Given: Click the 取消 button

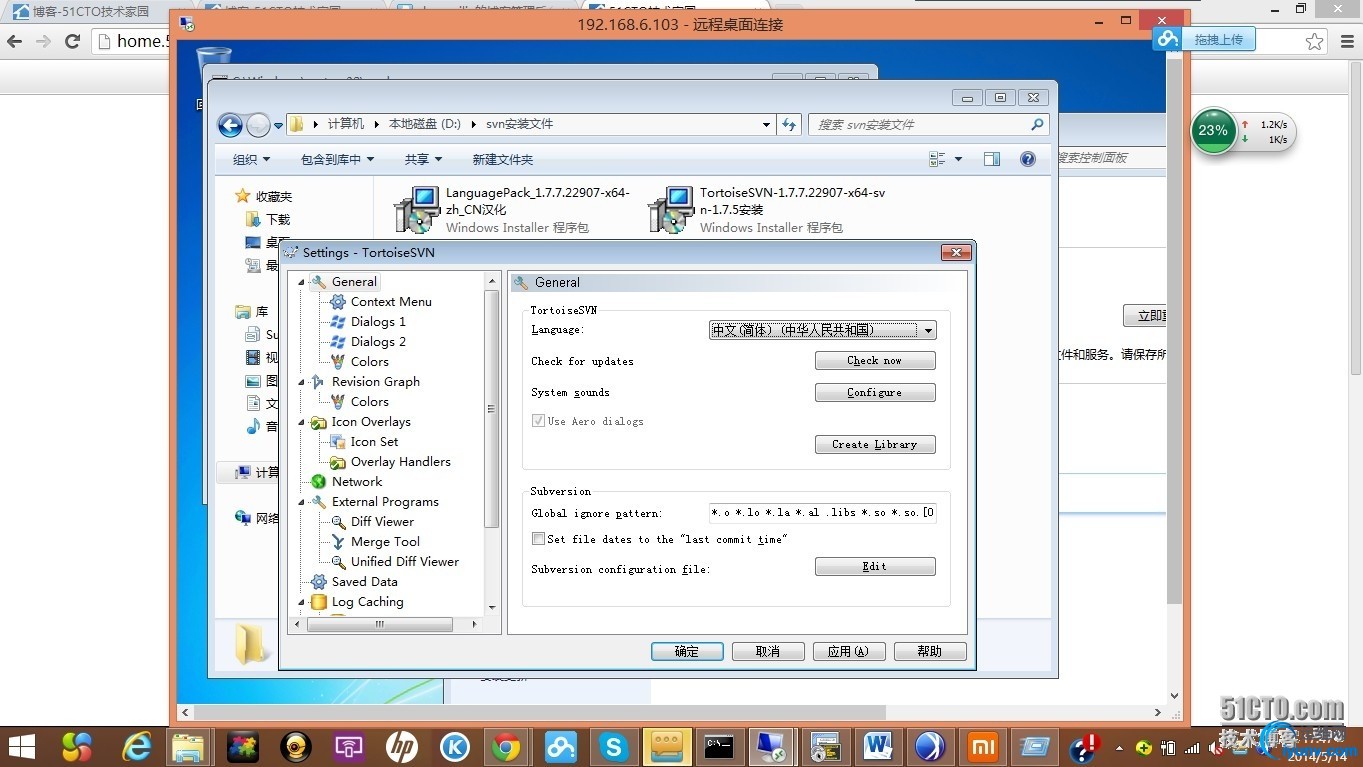Looking at the screenshot, I should 768,651.
